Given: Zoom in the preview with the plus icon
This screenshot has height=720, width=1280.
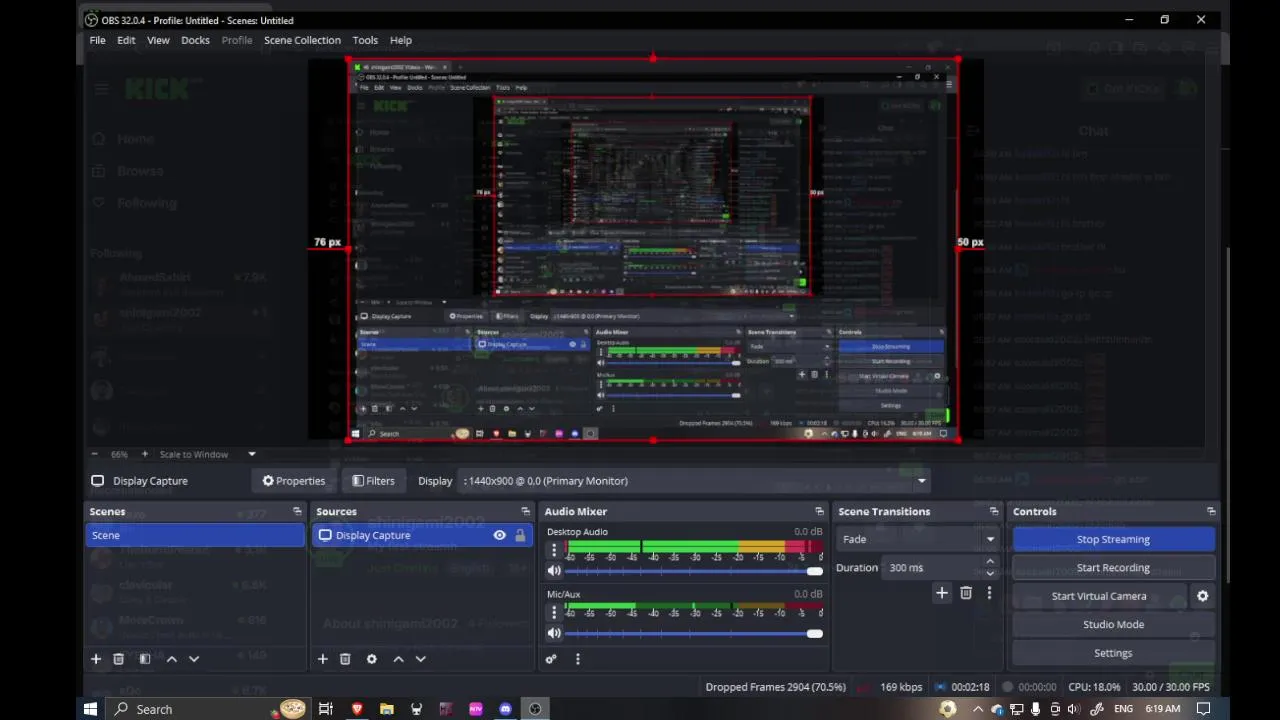Looking at the screenshot, I should click(x=144, y=454).
